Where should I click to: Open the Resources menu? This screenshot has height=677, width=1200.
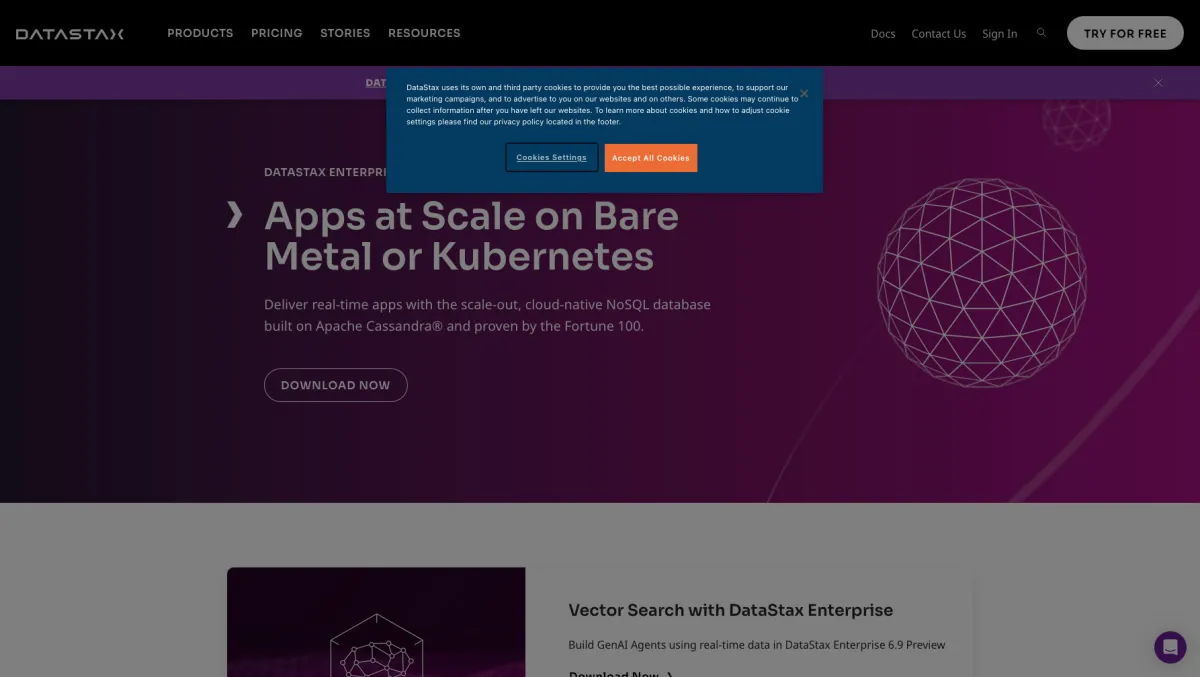coord(424,33)
